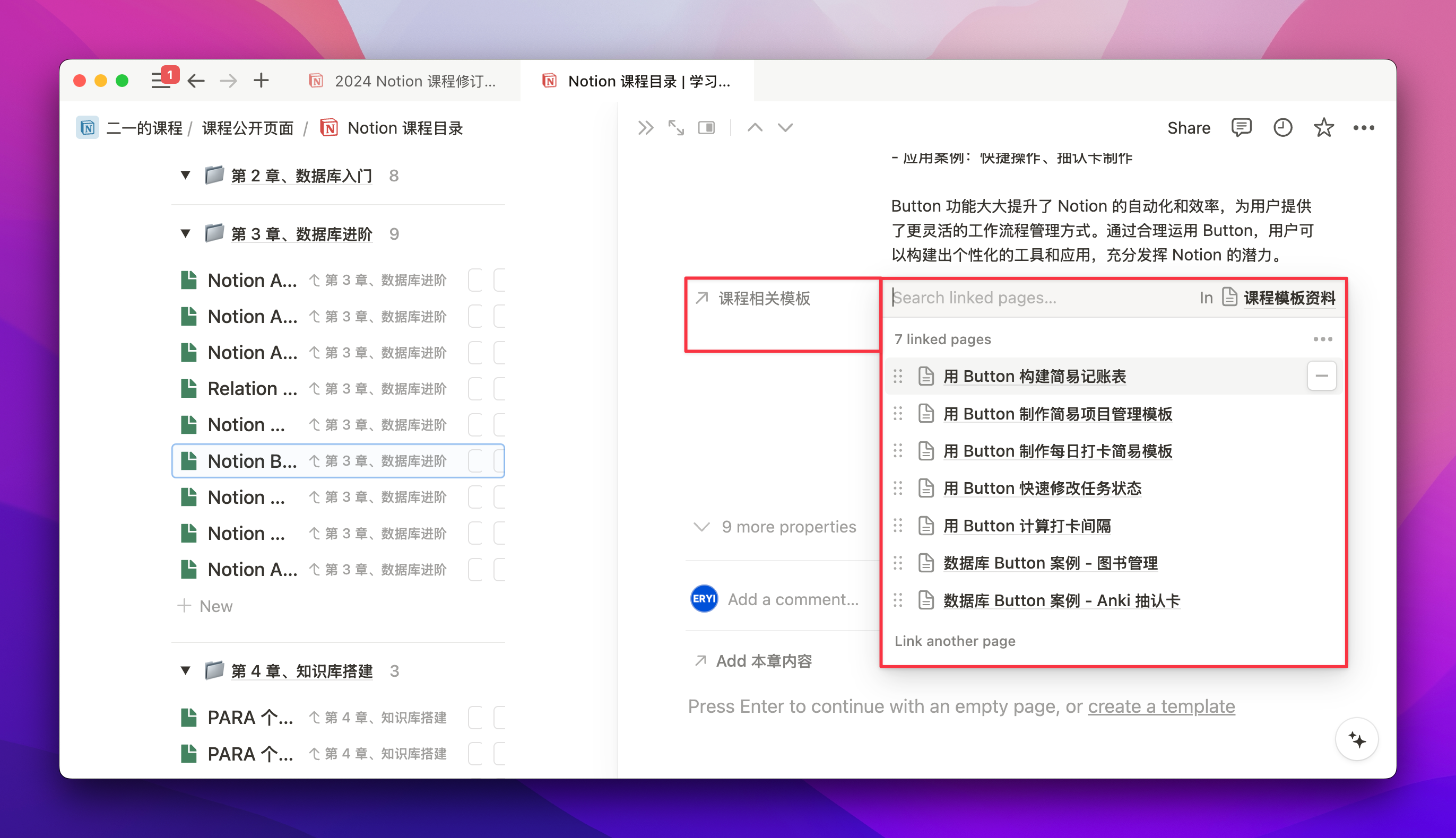
Task: Remove link to 用 Button 构建简易记账表
Action: [1321, 376]
